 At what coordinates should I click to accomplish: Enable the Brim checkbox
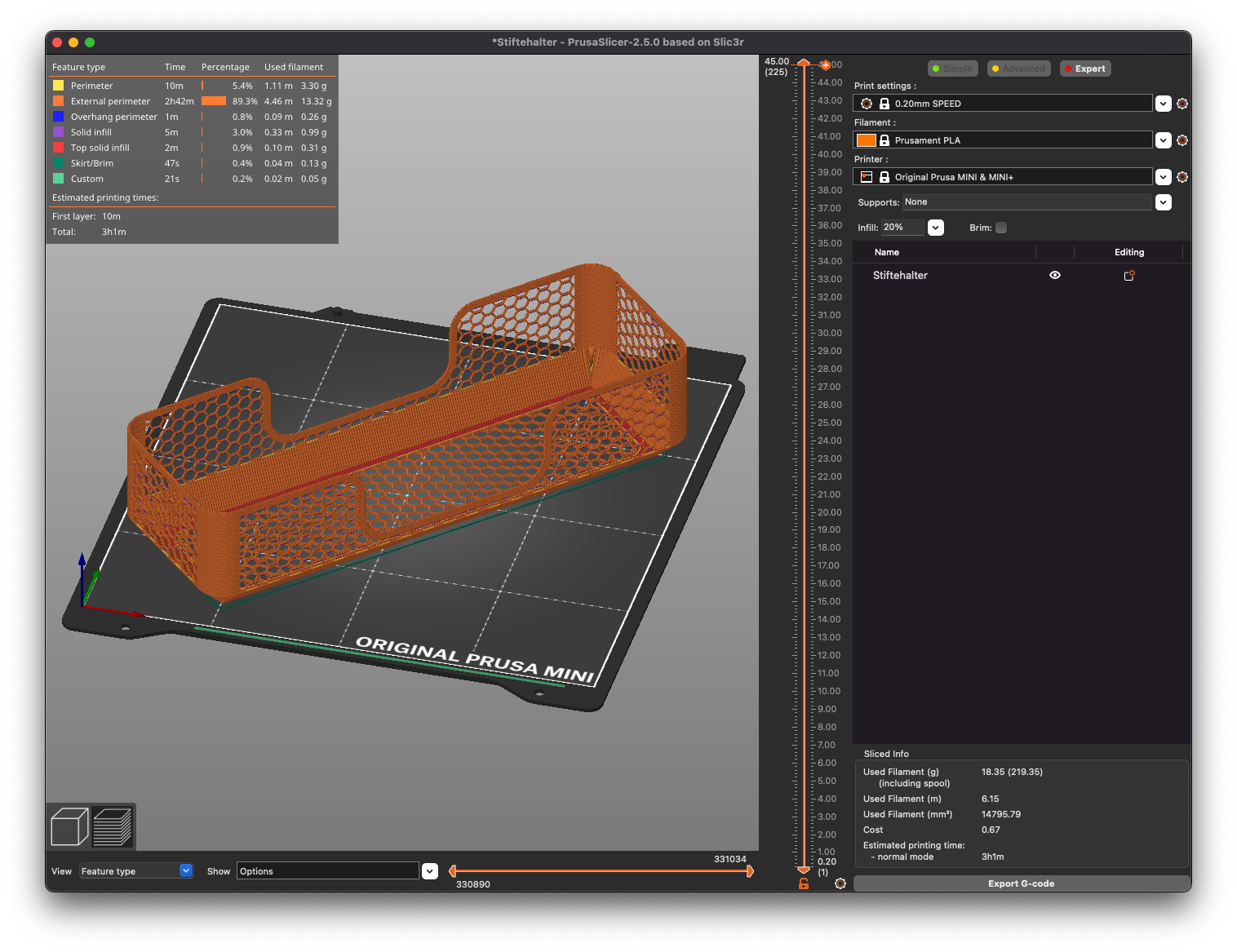tap(1001, 228)
